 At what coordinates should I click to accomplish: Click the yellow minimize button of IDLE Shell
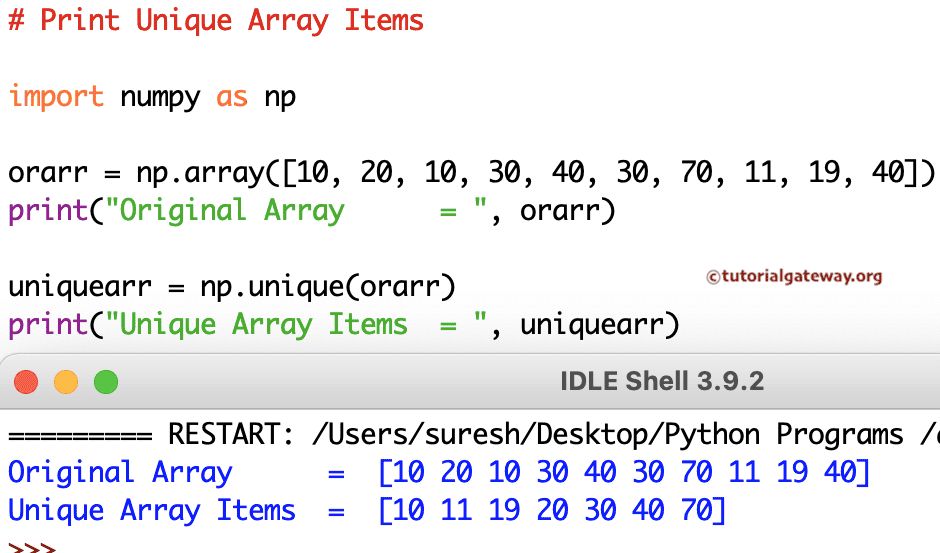(66, 382)
